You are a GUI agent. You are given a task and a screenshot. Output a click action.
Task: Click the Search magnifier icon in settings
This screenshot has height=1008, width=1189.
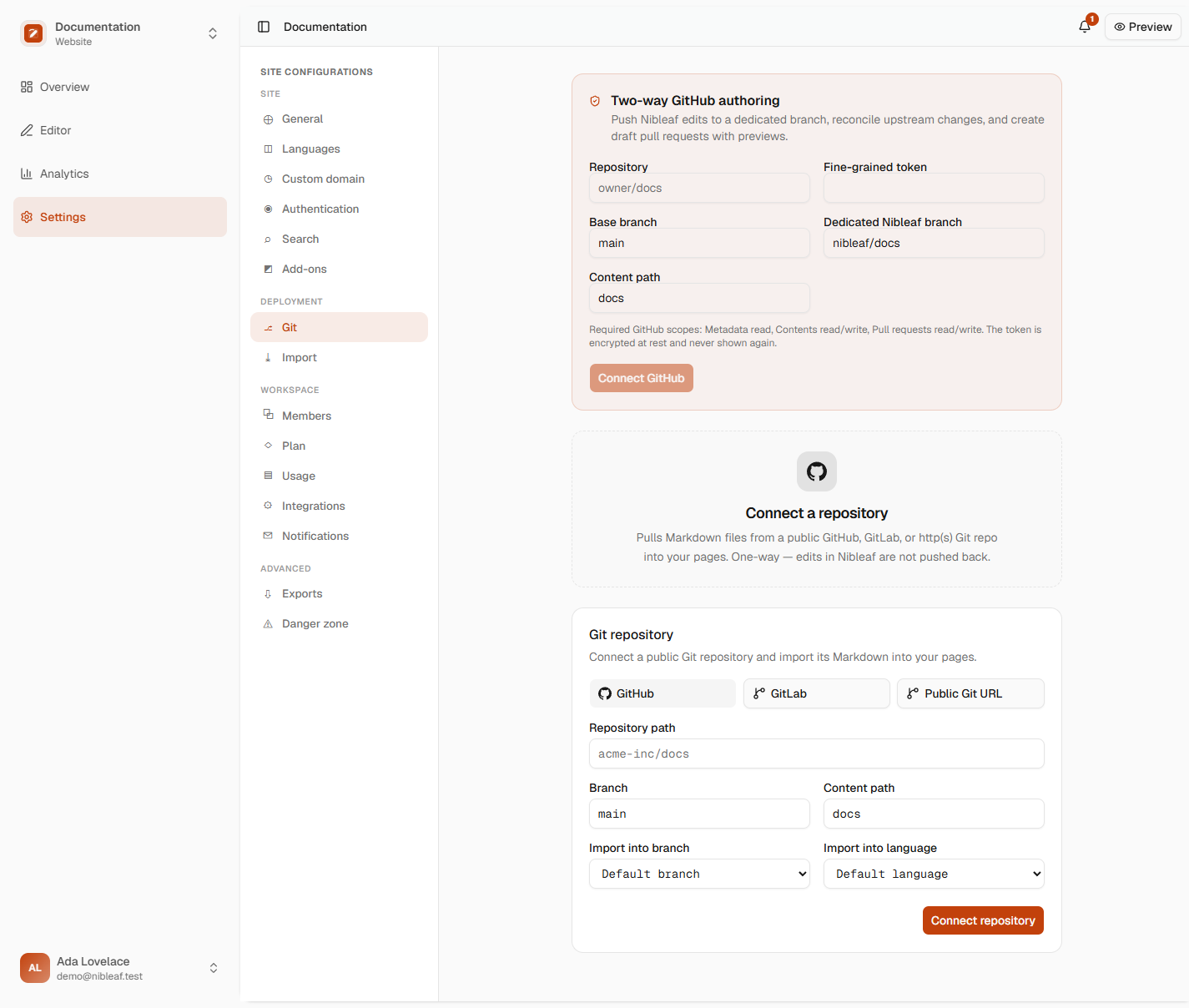pyautogui.click(x=268, y=239)
